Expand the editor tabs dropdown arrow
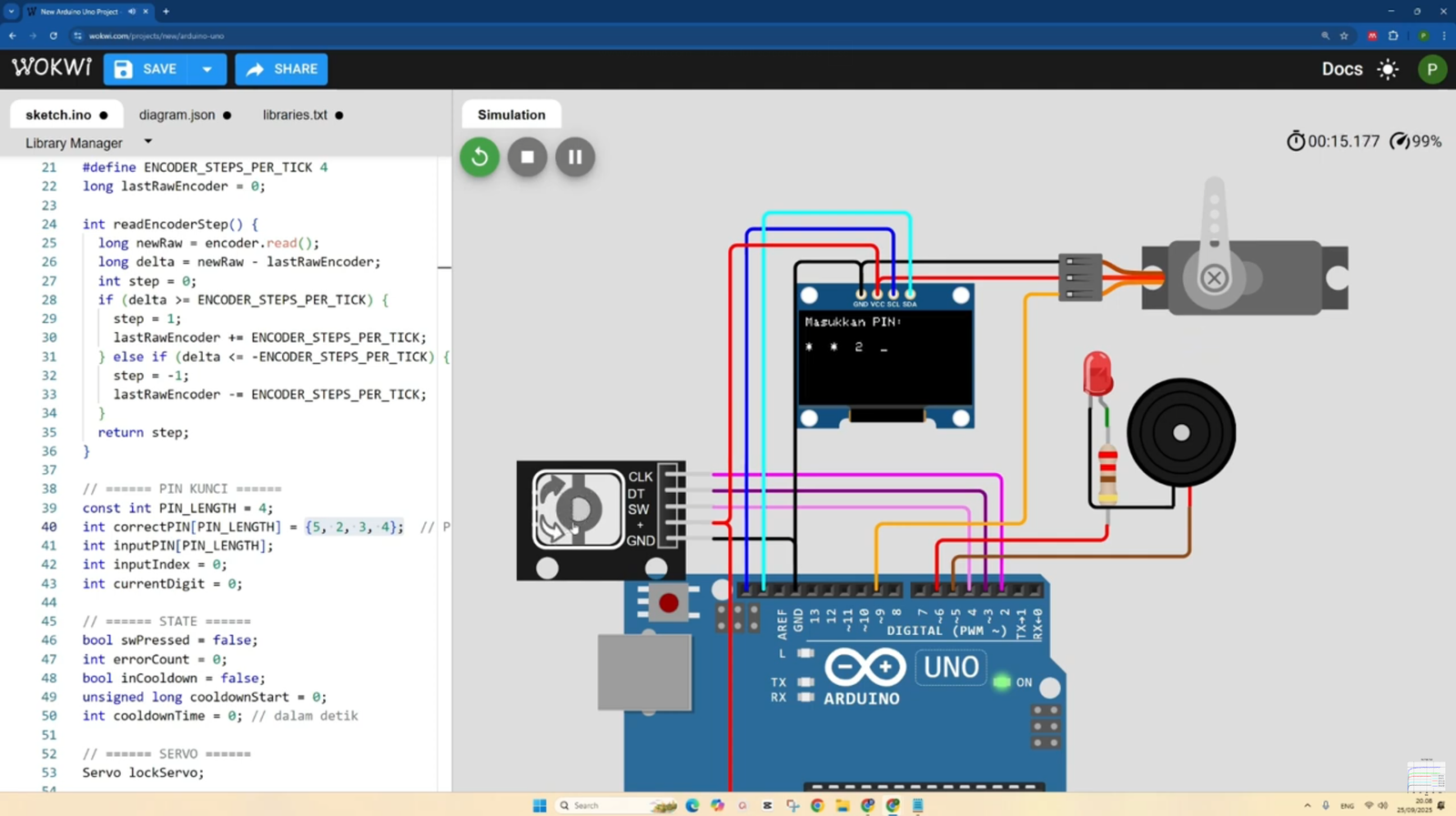 tap(148, 142)
